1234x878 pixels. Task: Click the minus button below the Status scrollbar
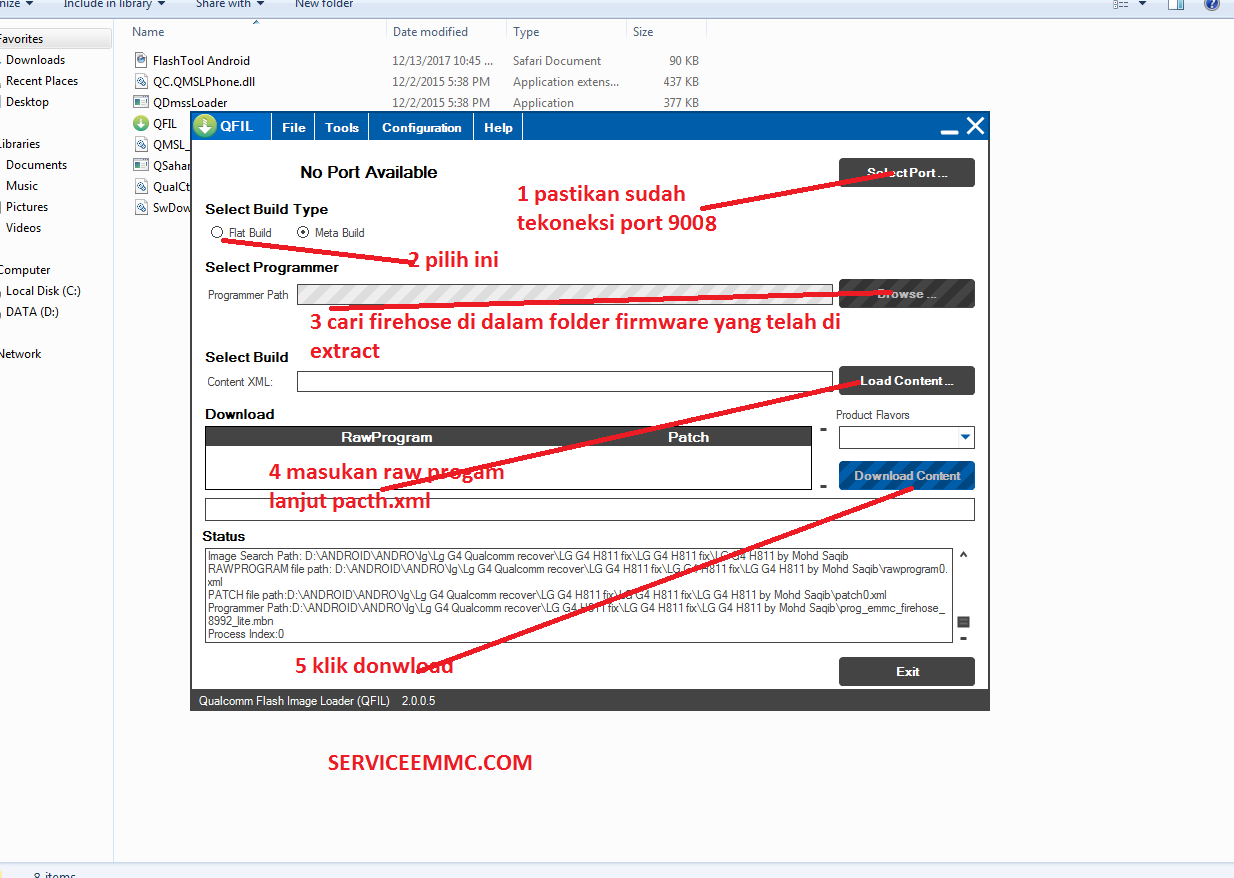point(963,638)
